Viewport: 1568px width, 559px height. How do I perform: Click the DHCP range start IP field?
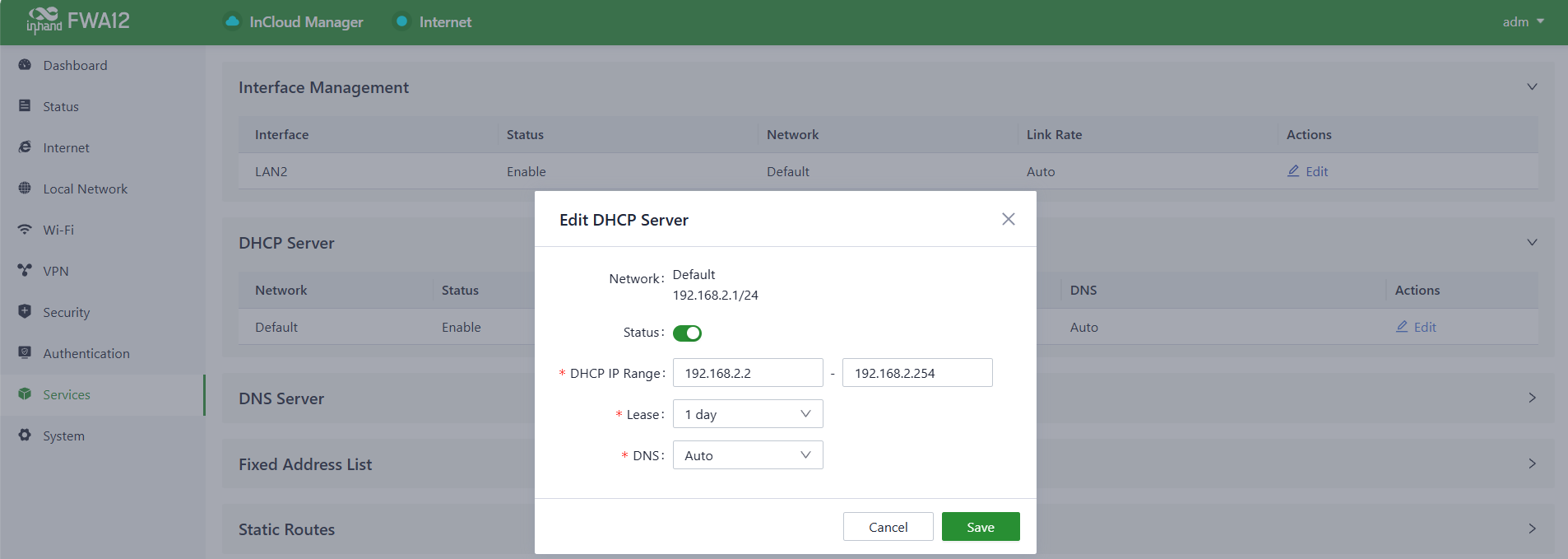tap(747, 373)
